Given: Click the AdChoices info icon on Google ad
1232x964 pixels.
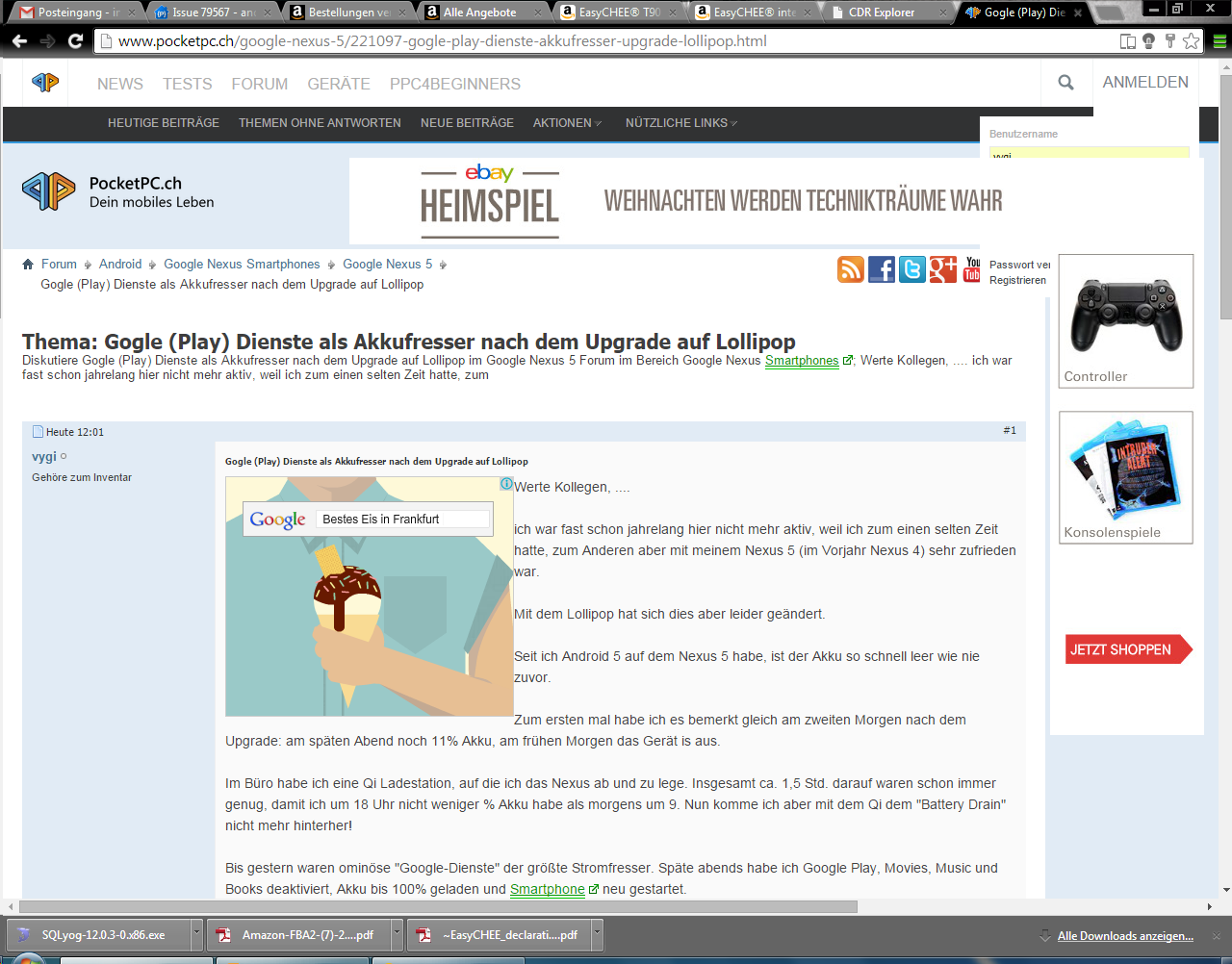Looking at the screenshot, I should [x=506, y=484].
